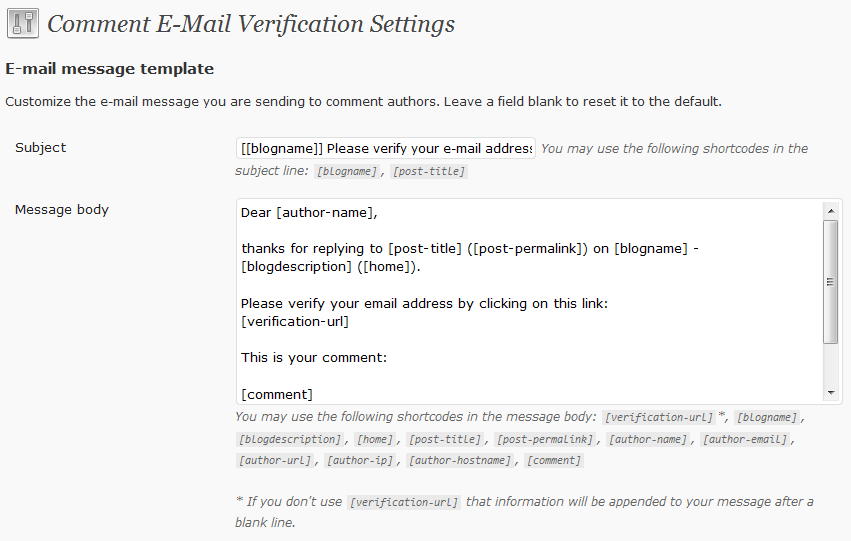Click the Comment E-Mail Verification Settings heading

coord(251,24)
